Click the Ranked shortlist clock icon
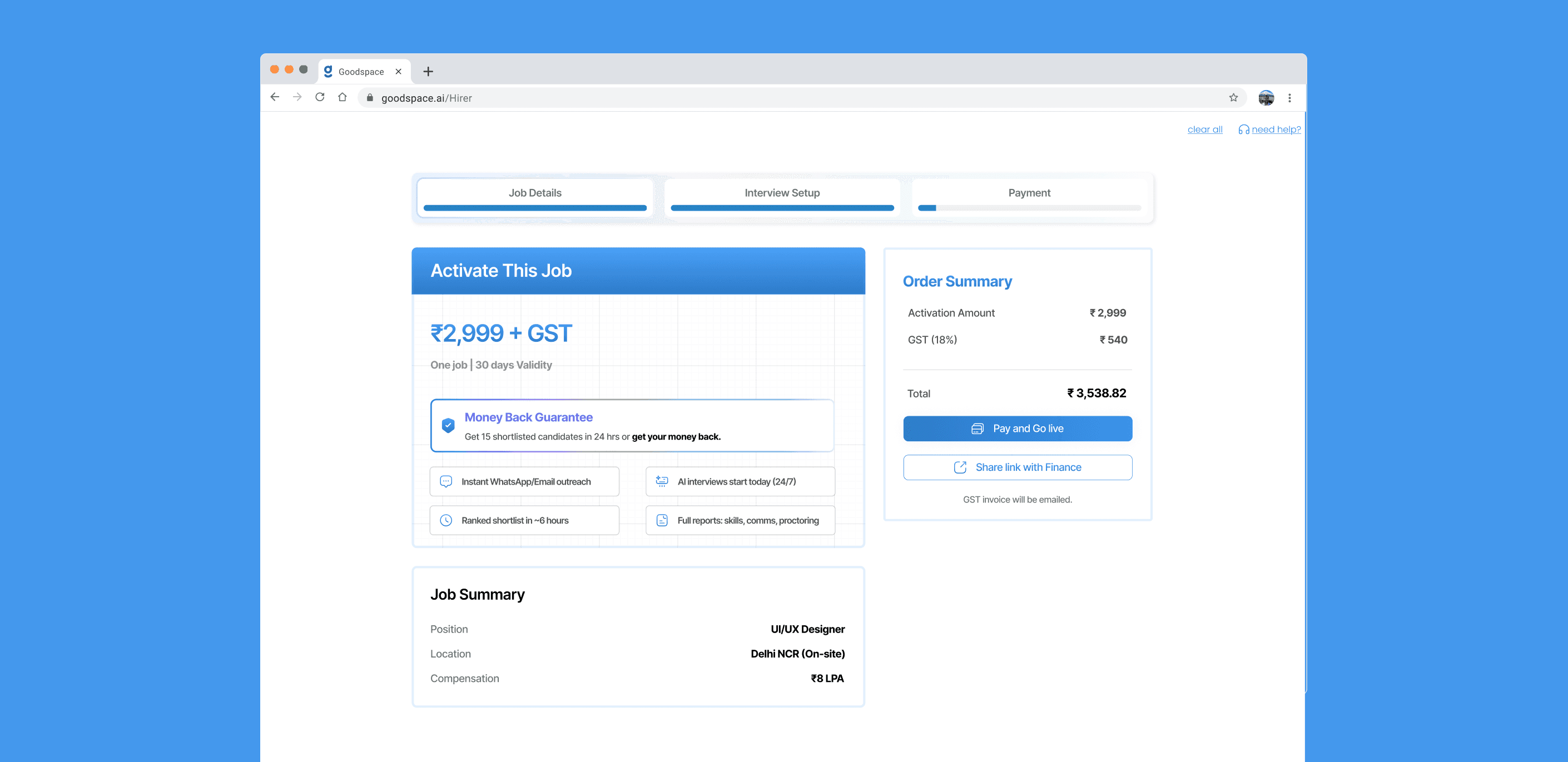1568x762 pixels. pos(445,520)
